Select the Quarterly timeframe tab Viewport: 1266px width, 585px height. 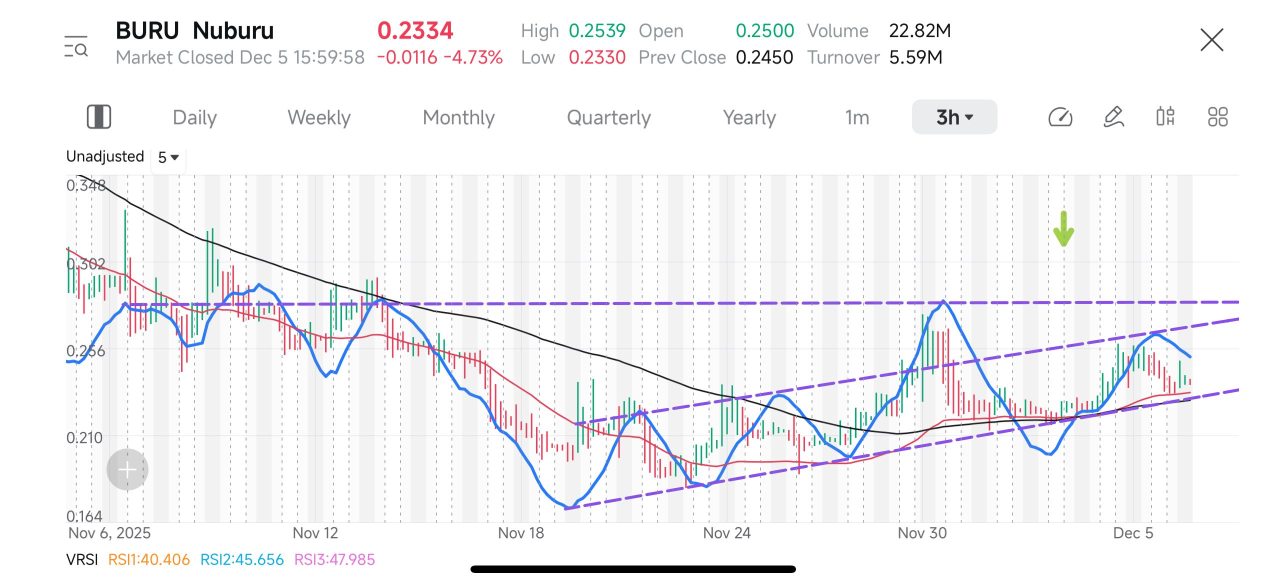click(608, 117)
